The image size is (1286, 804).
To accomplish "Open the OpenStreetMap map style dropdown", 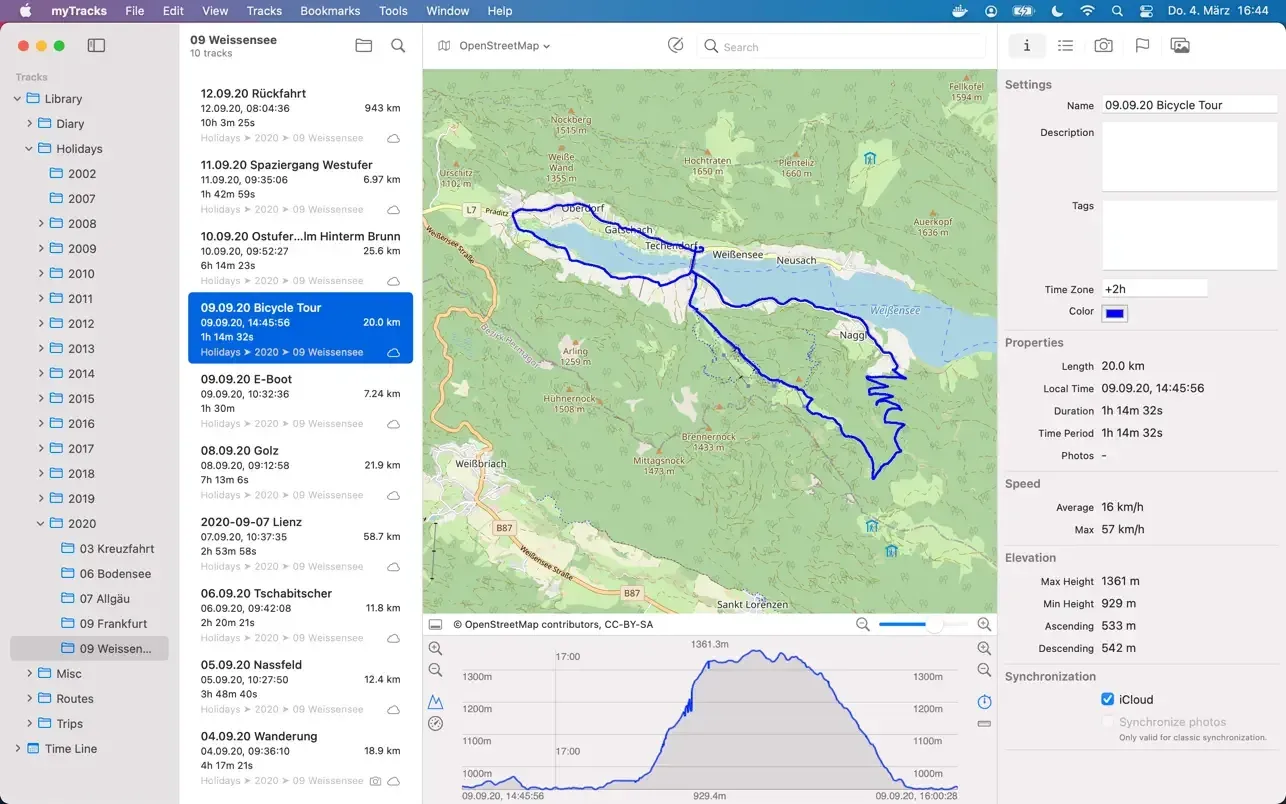I will point(494,46).
